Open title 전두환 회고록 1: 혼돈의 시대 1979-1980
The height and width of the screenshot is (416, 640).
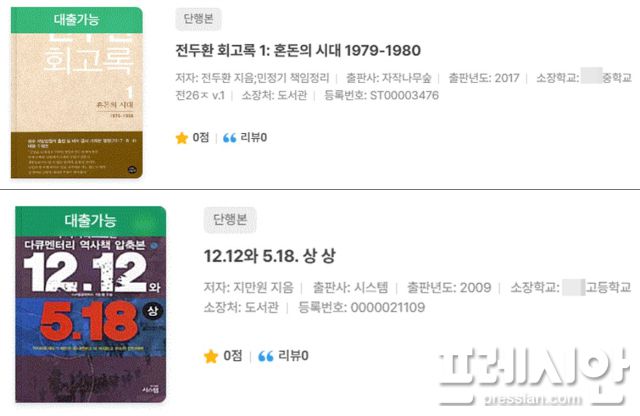(298, 51)
